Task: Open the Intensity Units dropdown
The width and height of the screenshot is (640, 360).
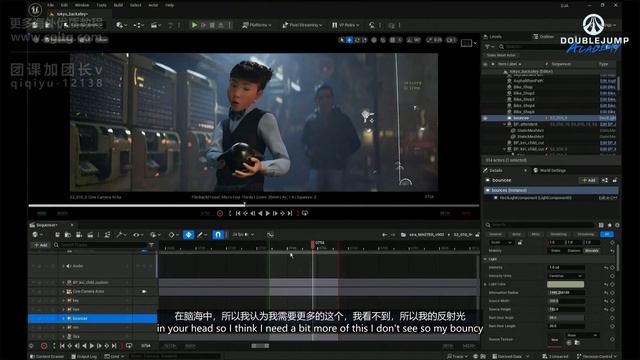Action: pos(565,276)
